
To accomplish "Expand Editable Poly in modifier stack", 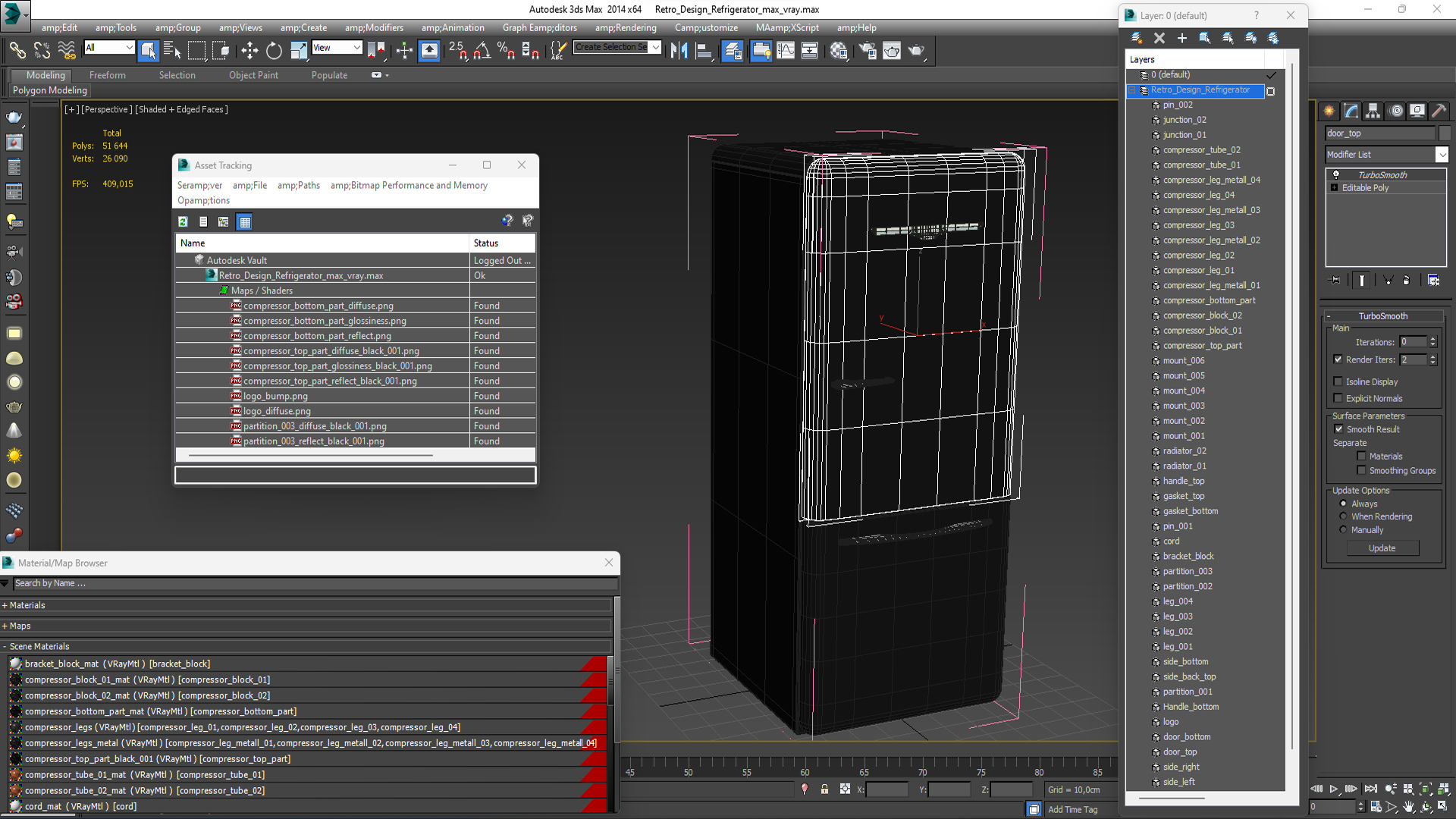I will pos(1334,187).
